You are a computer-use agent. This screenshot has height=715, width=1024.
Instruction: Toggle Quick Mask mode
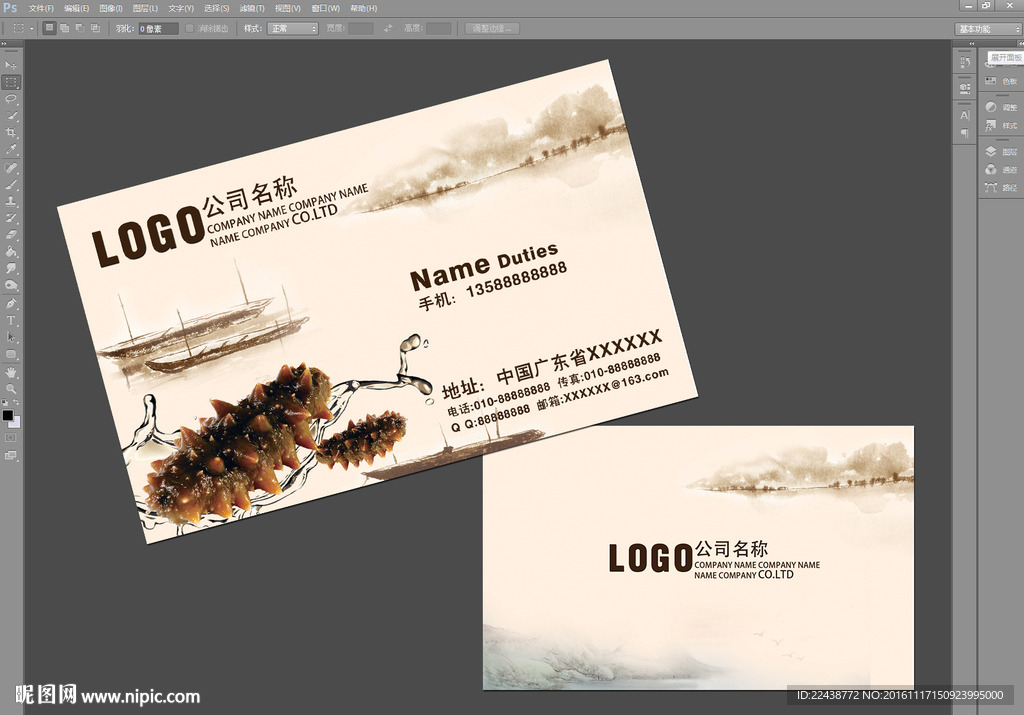pos(11,437)
